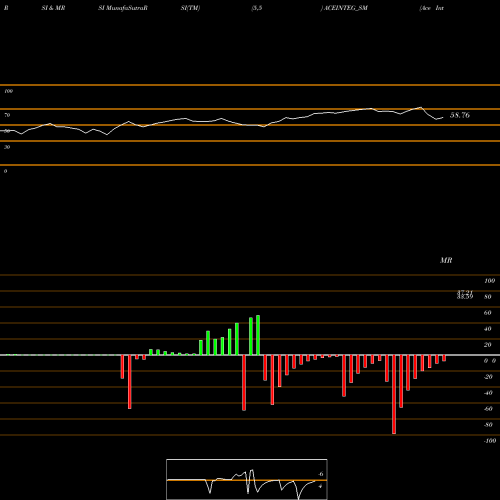Click the RSI value label 58.76

(x=460, y=115)
